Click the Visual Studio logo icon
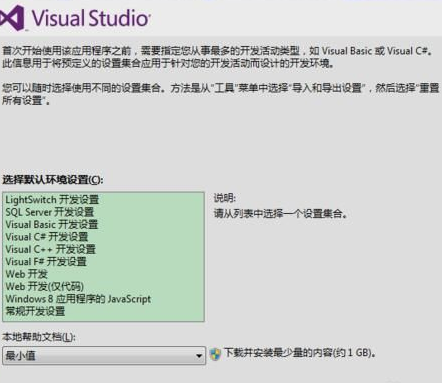 point(13,18)
